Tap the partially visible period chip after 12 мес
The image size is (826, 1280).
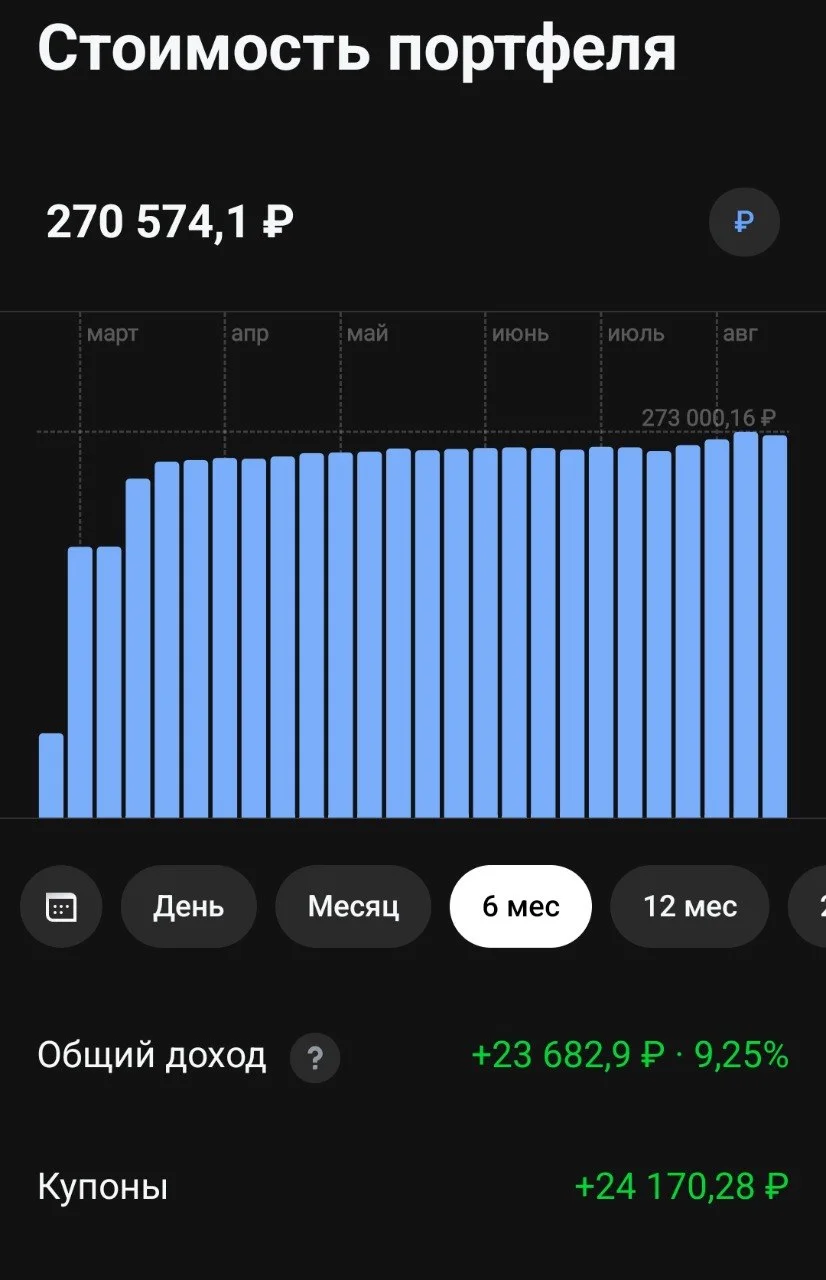tap(808, 907)
